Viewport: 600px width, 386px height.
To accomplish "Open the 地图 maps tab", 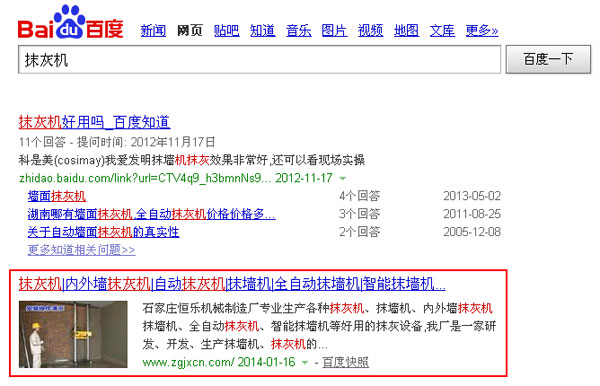I will (x=406, y=31).
